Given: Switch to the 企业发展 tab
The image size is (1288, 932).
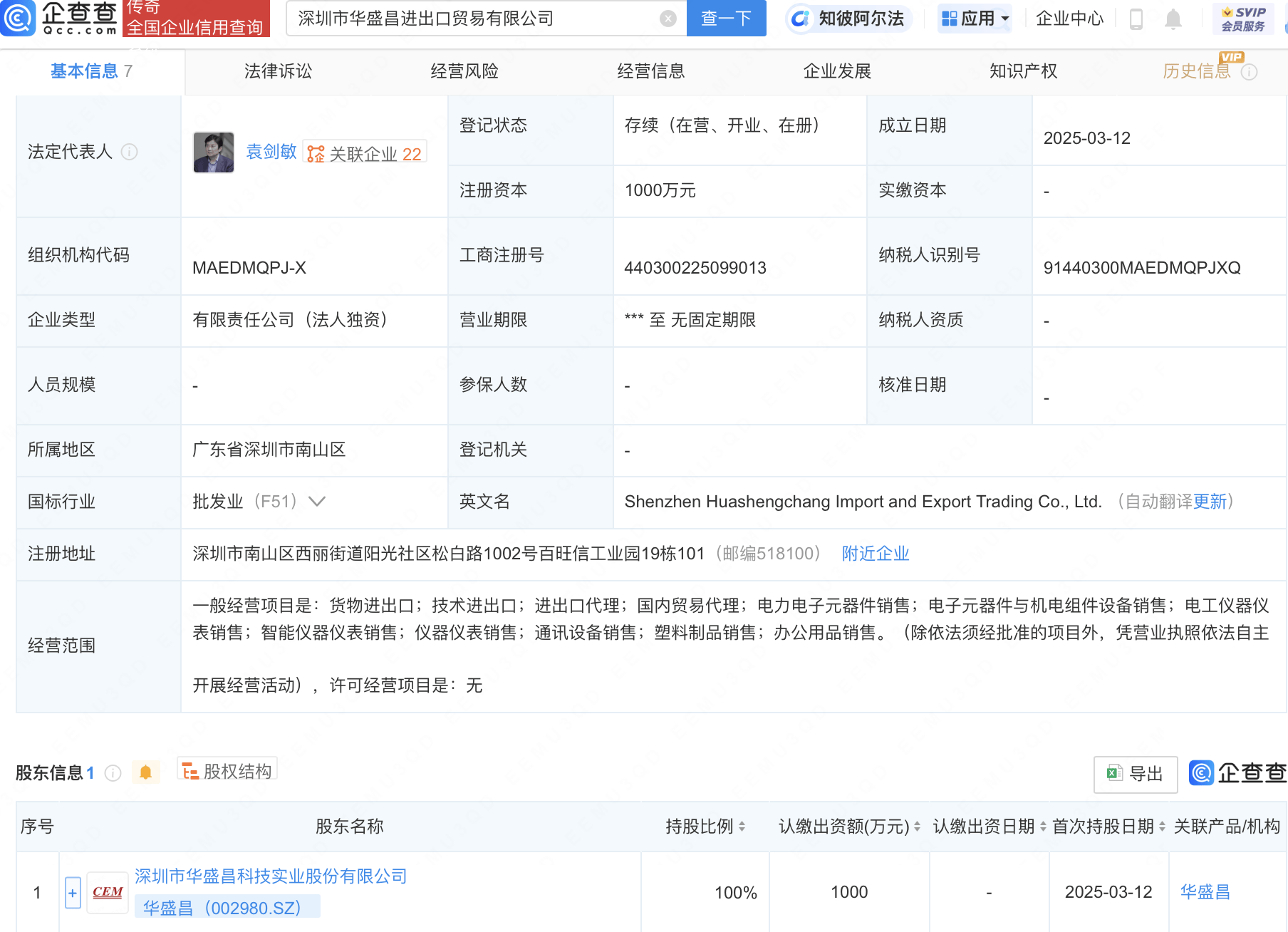Looking at the screenshot, I should click(x=837, y=71).
